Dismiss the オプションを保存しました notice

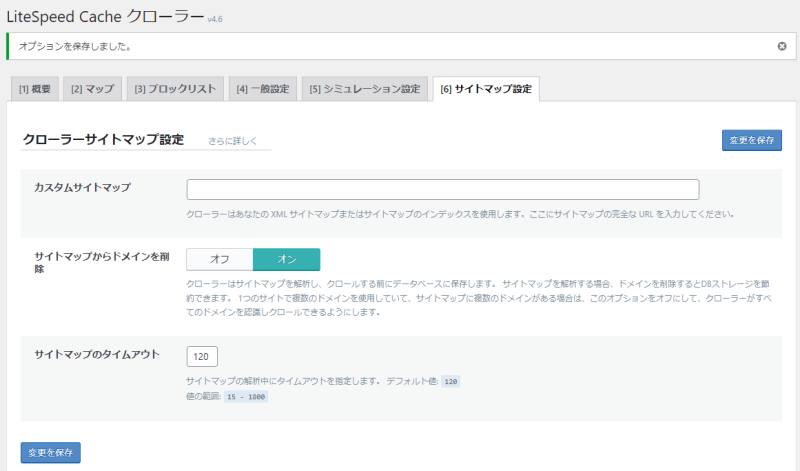tap(782, 46)
